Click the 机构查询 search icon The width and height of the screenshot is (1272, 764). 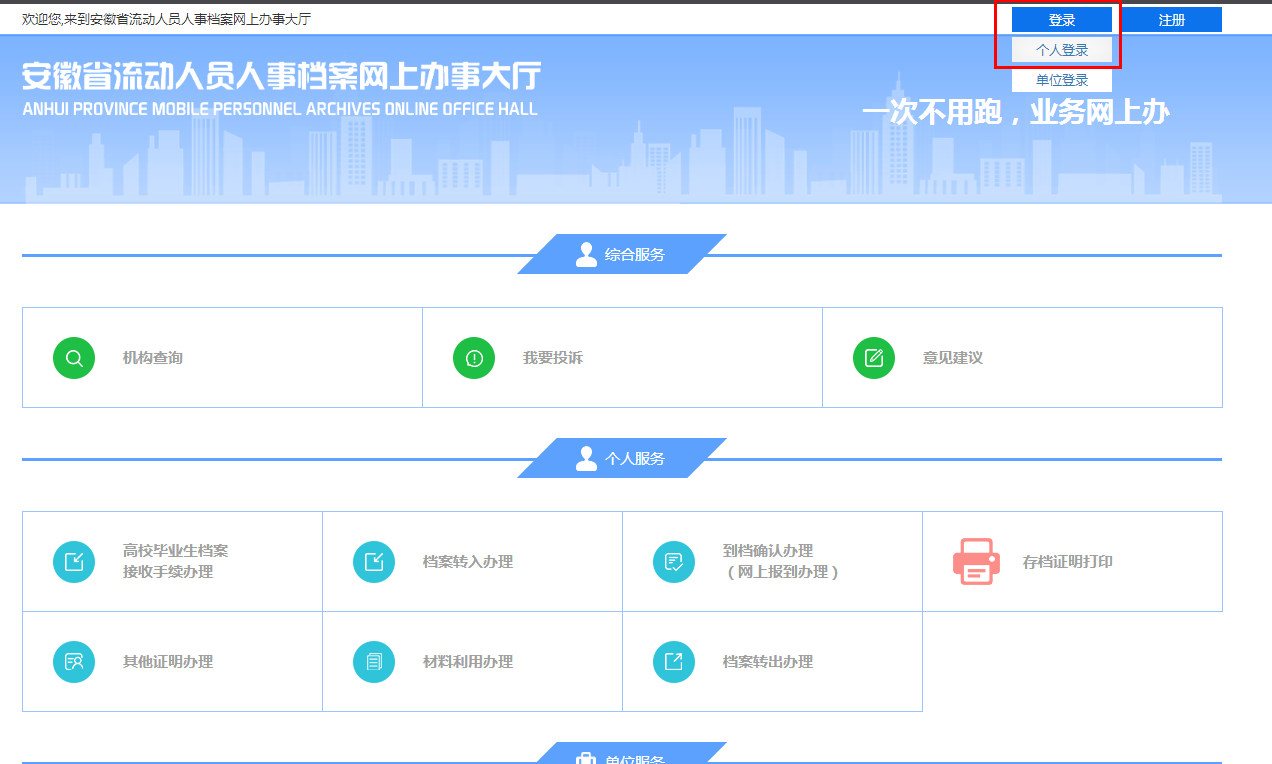pyautogui.click(x=74, y=358)
